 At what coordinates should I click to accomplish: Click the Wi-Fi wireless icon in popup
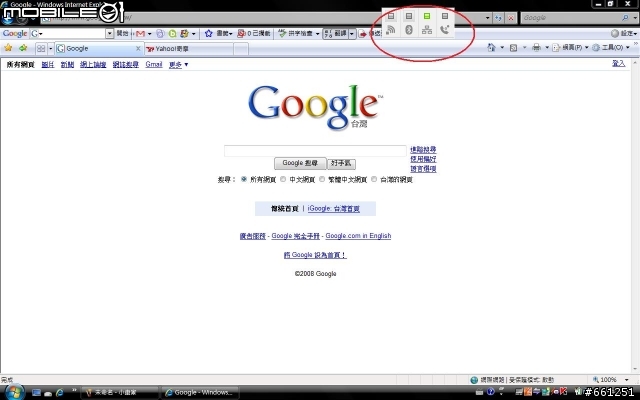tap(391, 30)
